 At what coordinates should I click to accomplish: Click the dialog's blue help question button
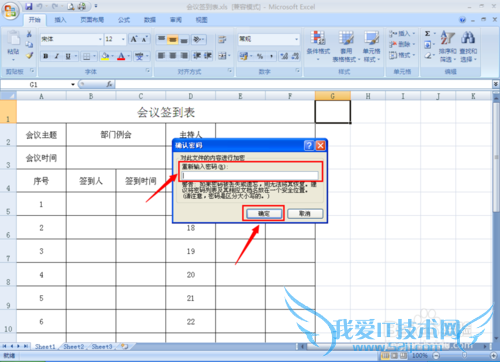click(x=309, y=145)
